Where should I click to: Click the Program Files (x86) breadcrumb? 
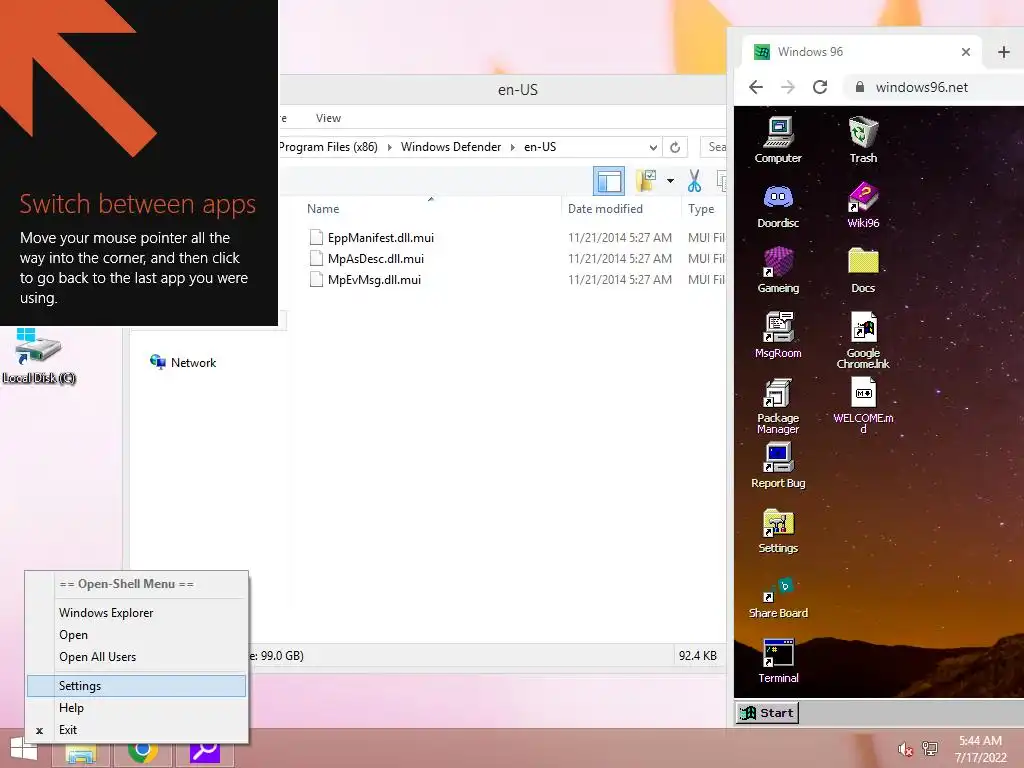pos(328,147)
